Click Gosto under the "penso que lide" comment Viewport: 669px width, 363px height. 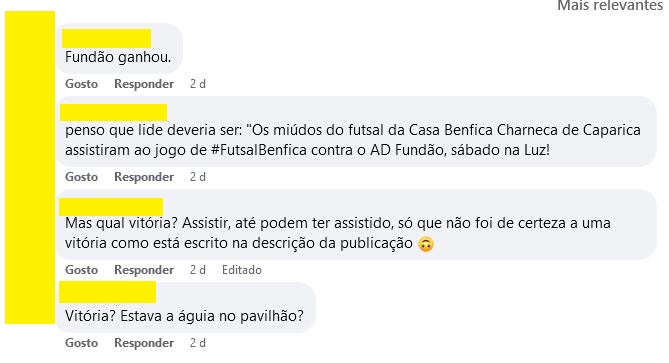click(81, 177)
